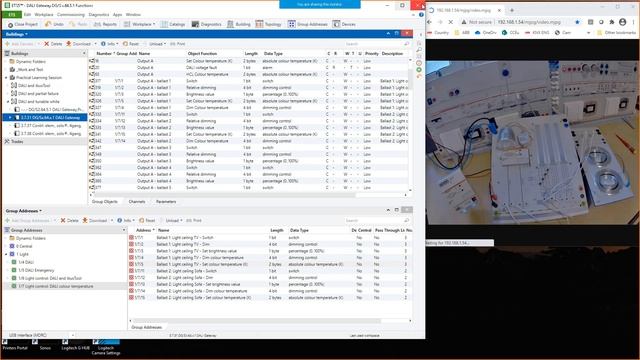The height and width of the screenshot is (360, 640).
Task: Open the Devices toolbar panel
Action: [x=344, y=24]
